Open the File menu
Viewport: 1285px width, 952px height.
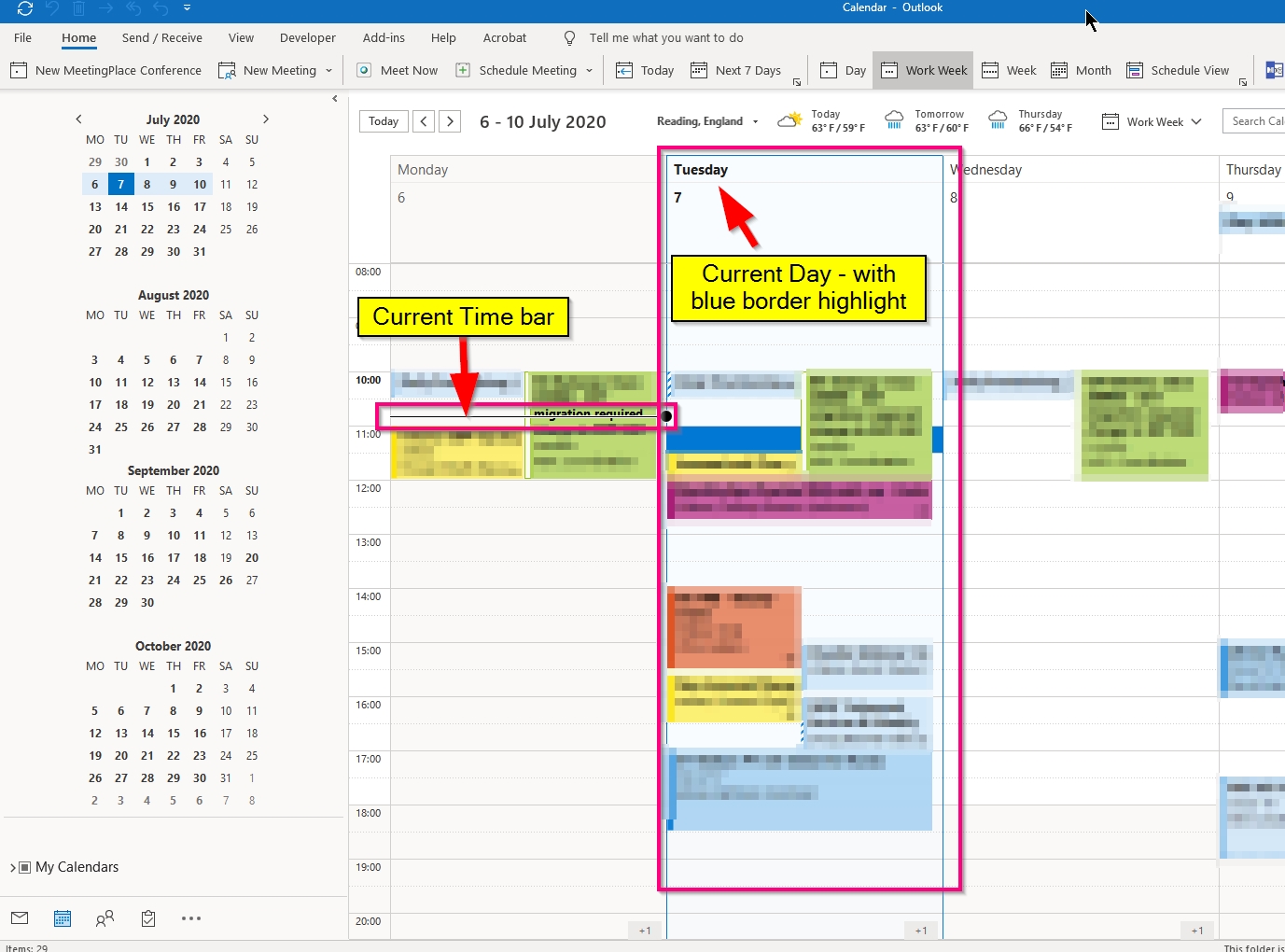pyautogui.click(x=23, y=38)
